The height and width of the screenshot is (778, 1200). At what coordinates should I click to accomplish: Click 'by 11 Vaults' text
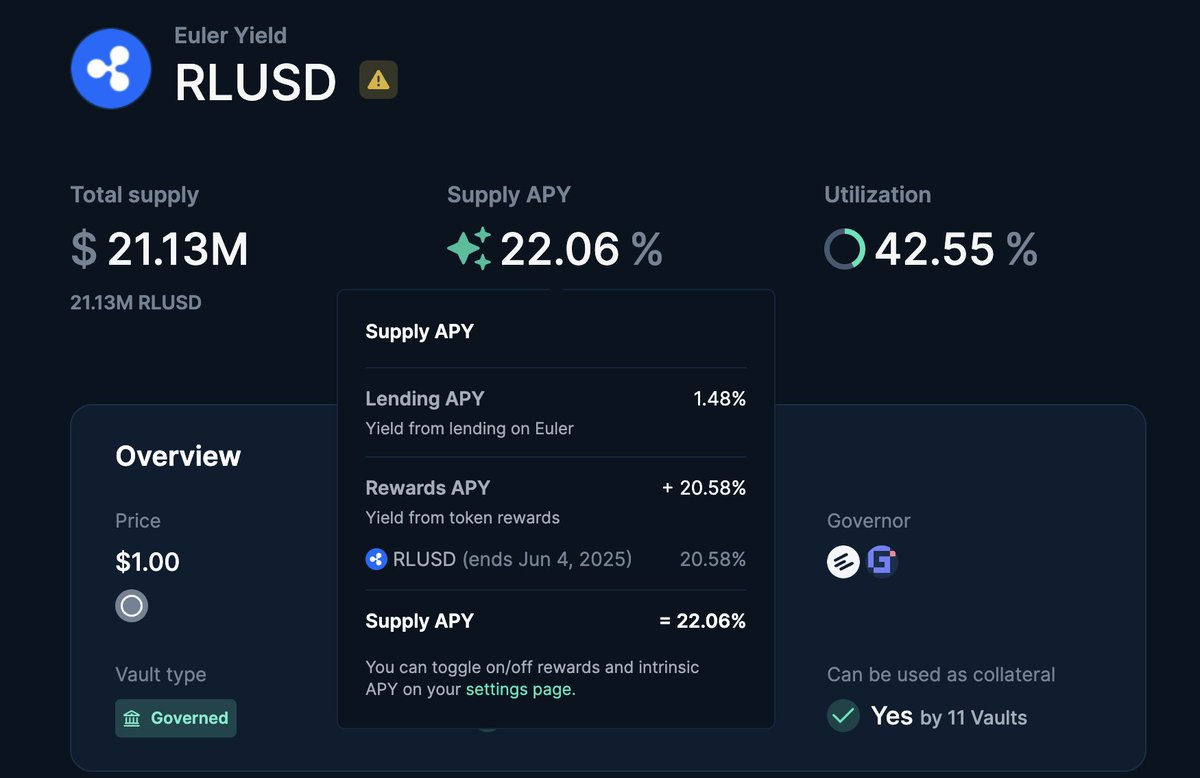pos(973,718)
